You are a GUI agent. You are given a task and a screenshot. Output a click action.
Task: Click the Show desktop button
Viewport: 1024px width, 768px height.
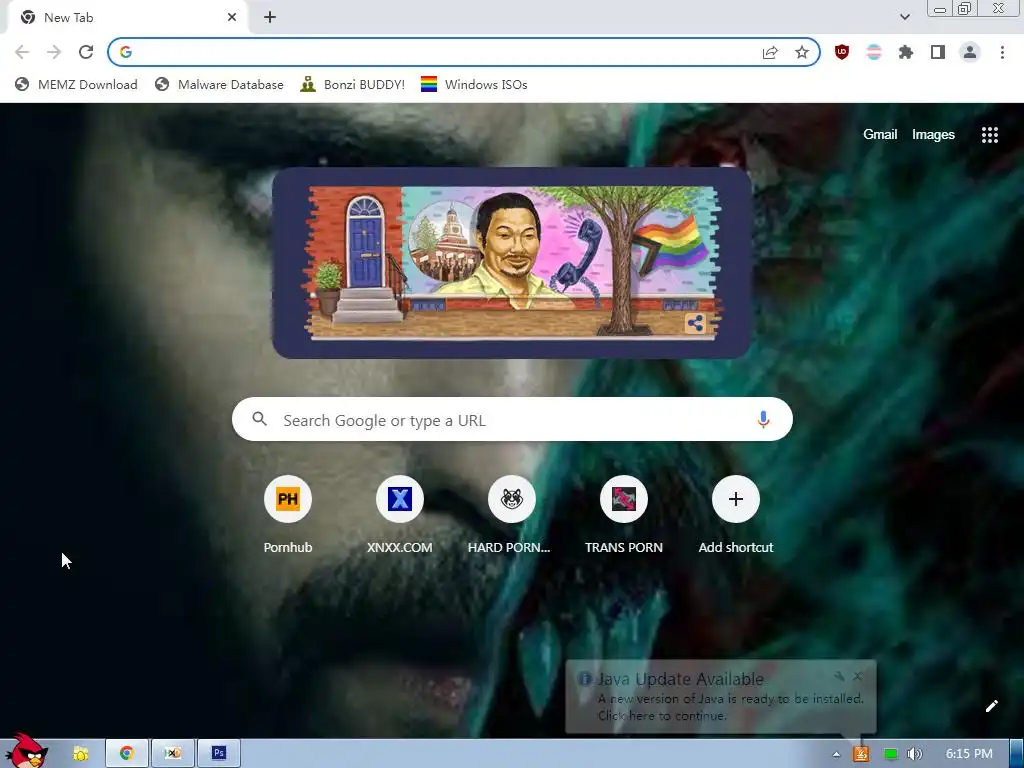(1017, 754)
